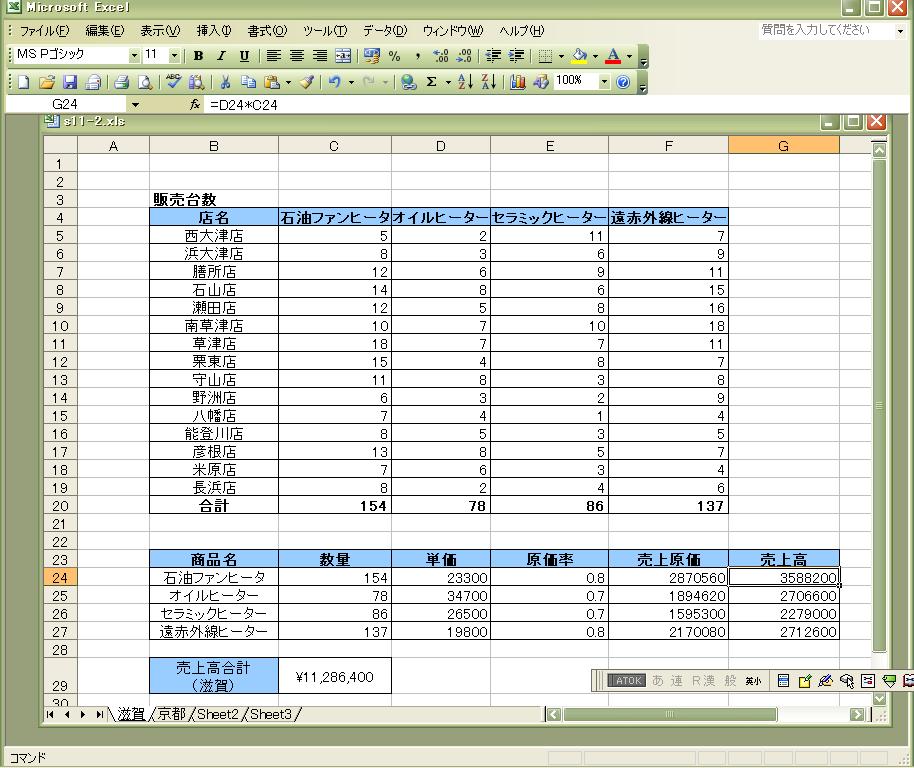Apply yellow fill color
The height and width of the screenshot is (768, 914).
(x=579, y=56)
